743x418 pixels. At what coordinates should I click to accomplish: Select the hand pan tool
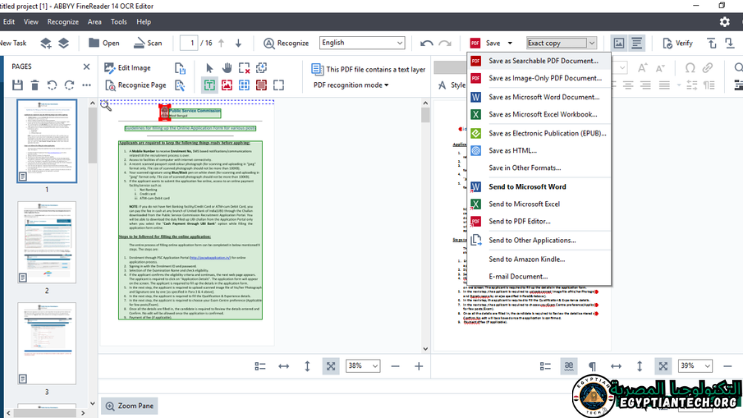(x=227, y=68)
